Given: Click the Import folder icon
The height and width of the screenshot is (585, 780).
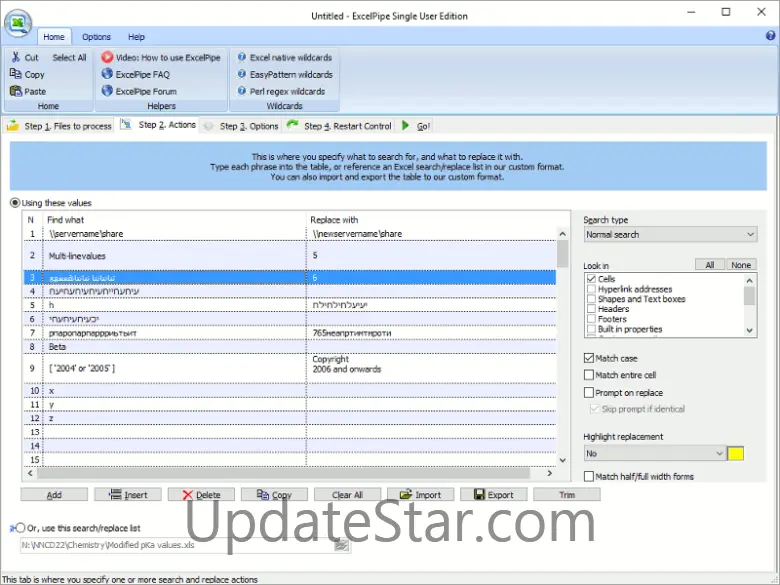Looking at the screenshot, I should (406, 494).
